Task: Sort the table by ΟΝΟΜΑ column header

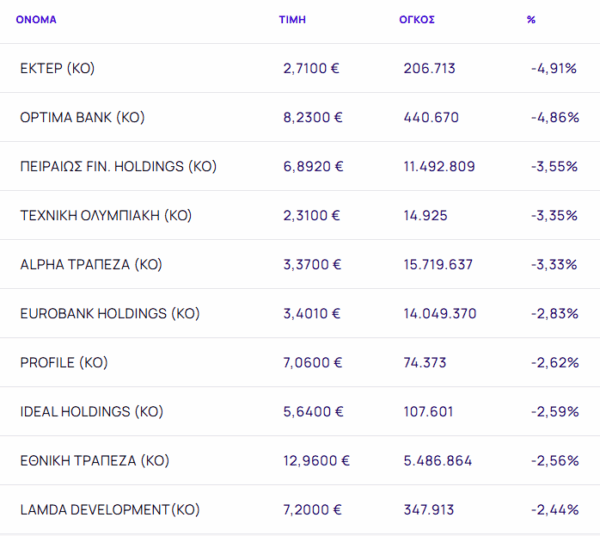Action: tap(36, 19)
